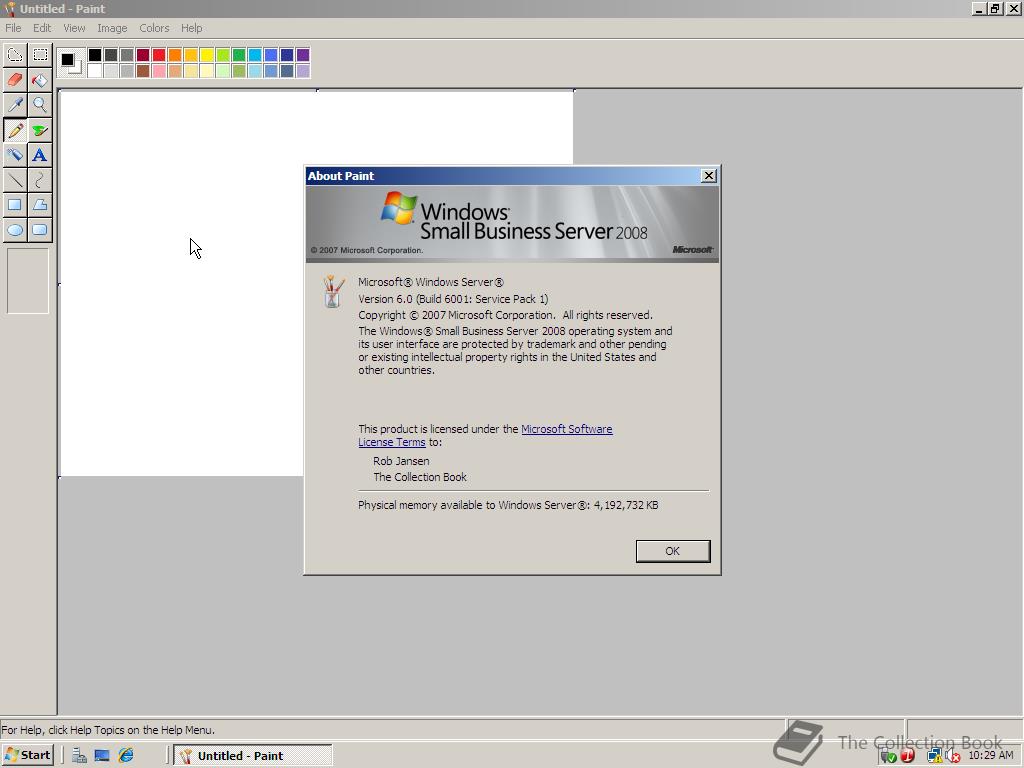Pick the dark green palette swatch

[x=239, y=55]
